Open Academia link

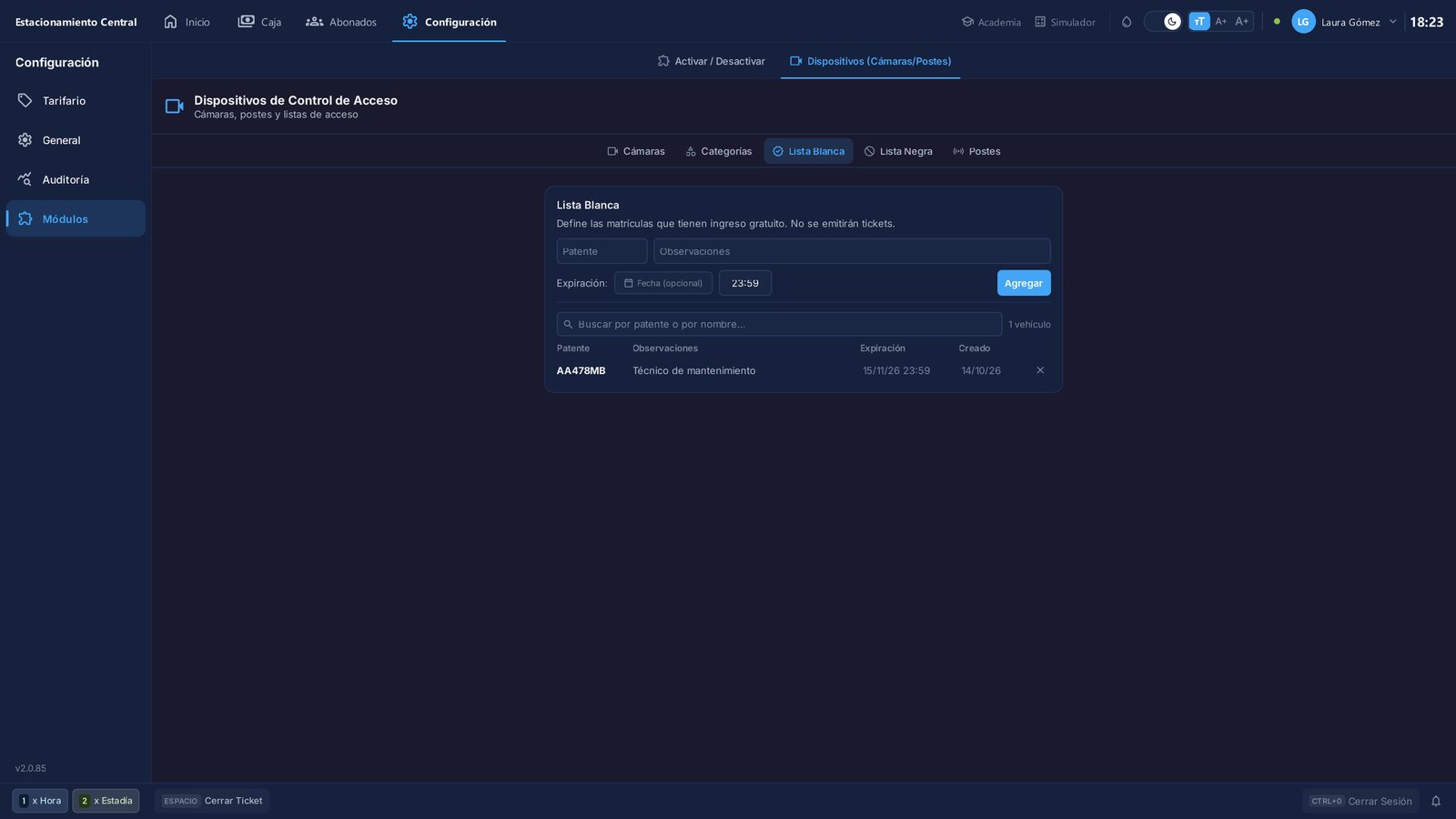pyautogui.click(x=991, y=22)
